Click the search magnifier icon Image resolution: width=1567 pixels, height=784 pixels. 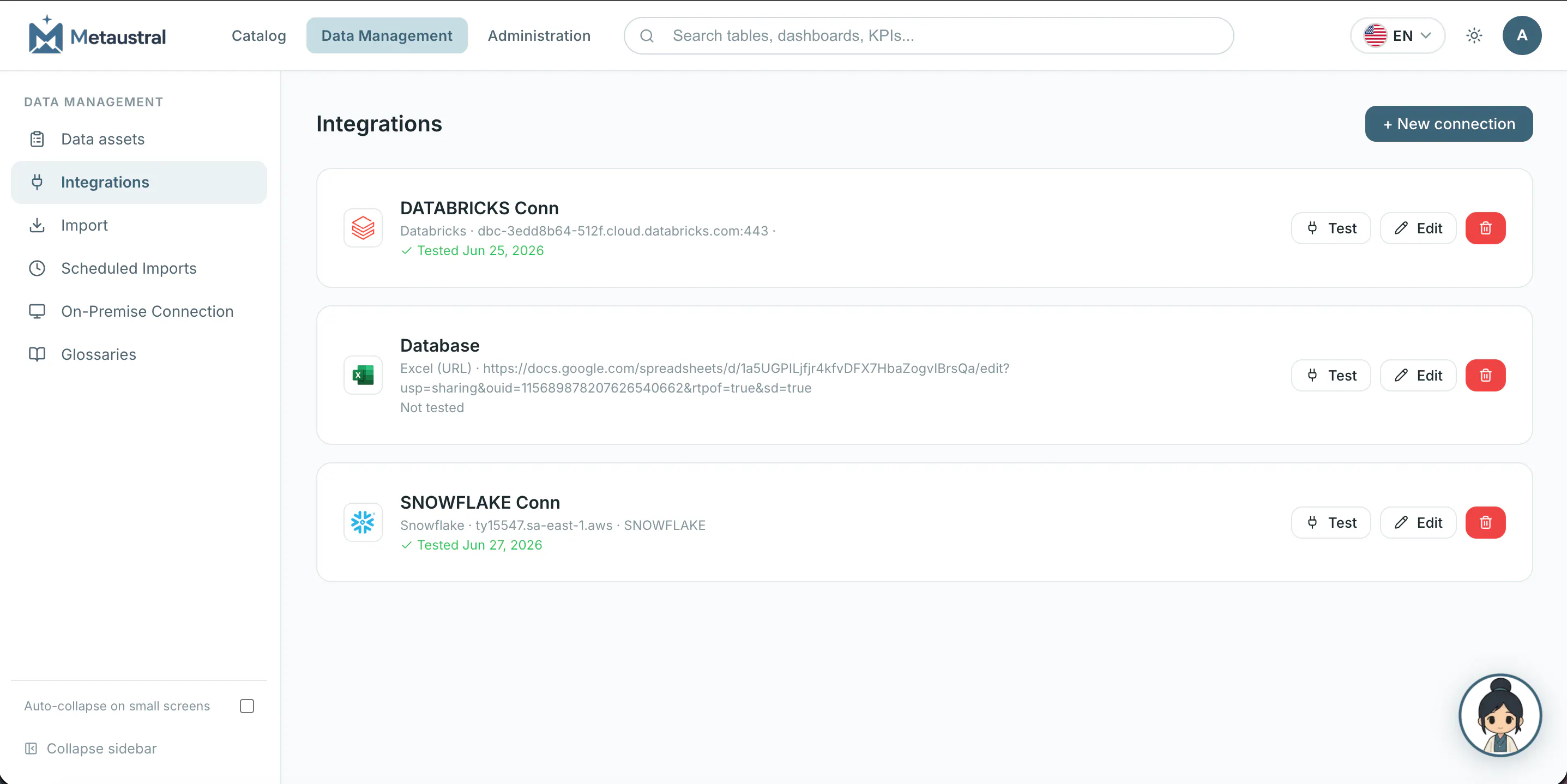pyautogui.click(x=647, y=36)
